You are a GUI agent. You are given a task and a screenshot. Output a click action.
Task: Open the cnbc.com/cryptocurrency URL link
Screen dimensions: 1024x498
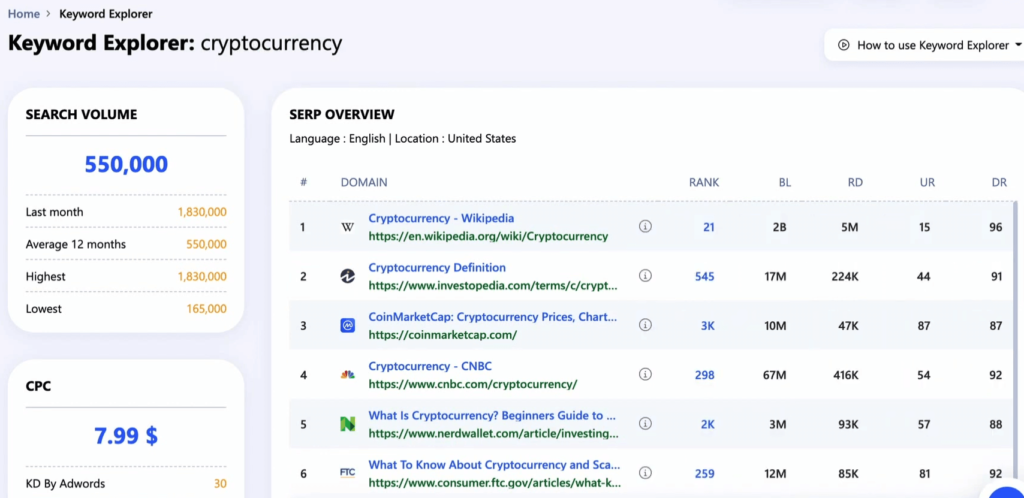click(x=473, y=384)
